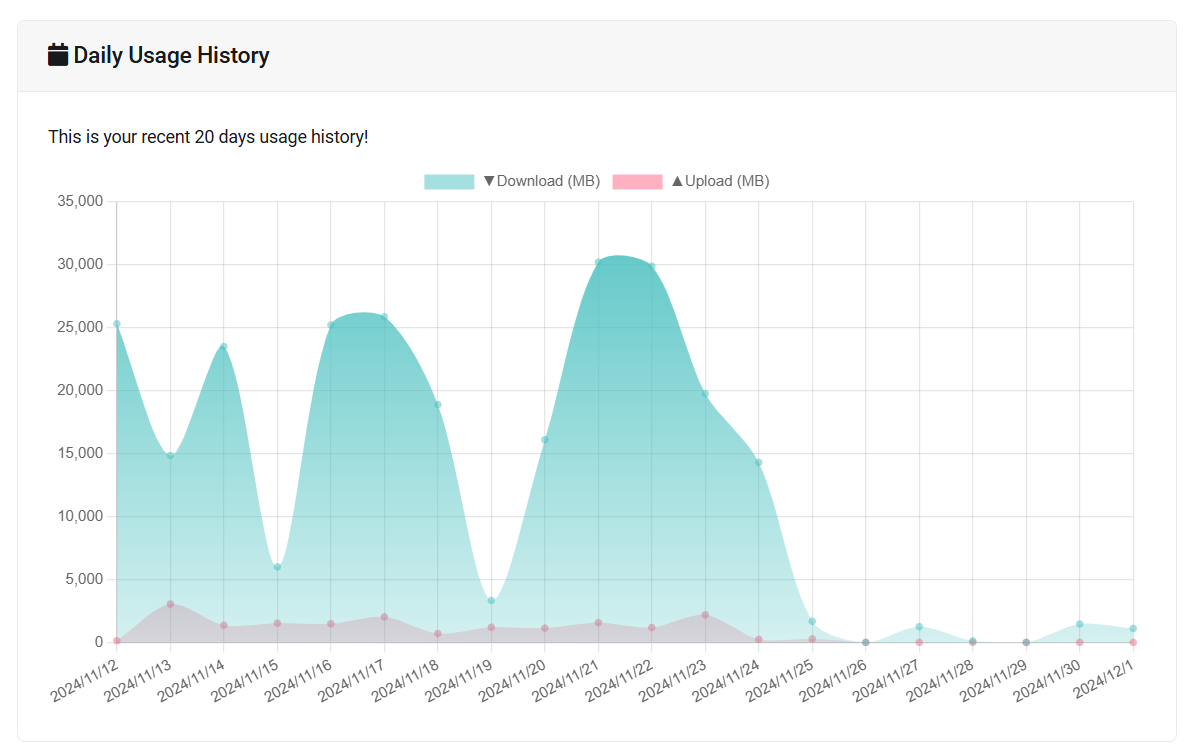This screenshot has width=1197, height=752.
Task: Click the Daily Usage History heading
Action: click(171, 56)
